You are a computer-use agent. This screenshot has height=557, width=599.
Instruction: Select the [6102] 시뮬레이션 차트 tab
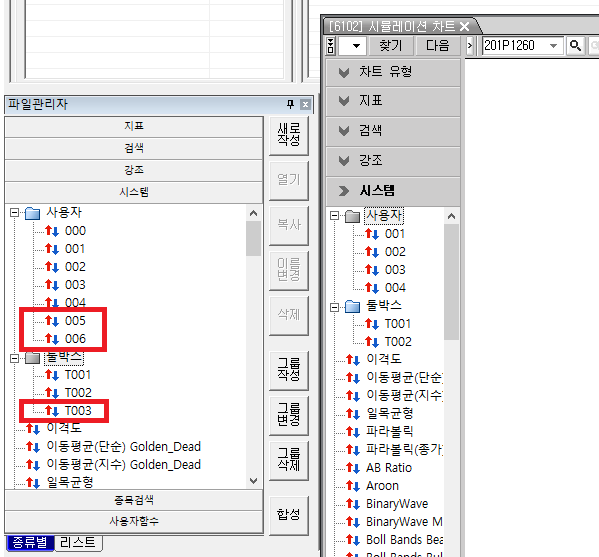click(392, 26)
